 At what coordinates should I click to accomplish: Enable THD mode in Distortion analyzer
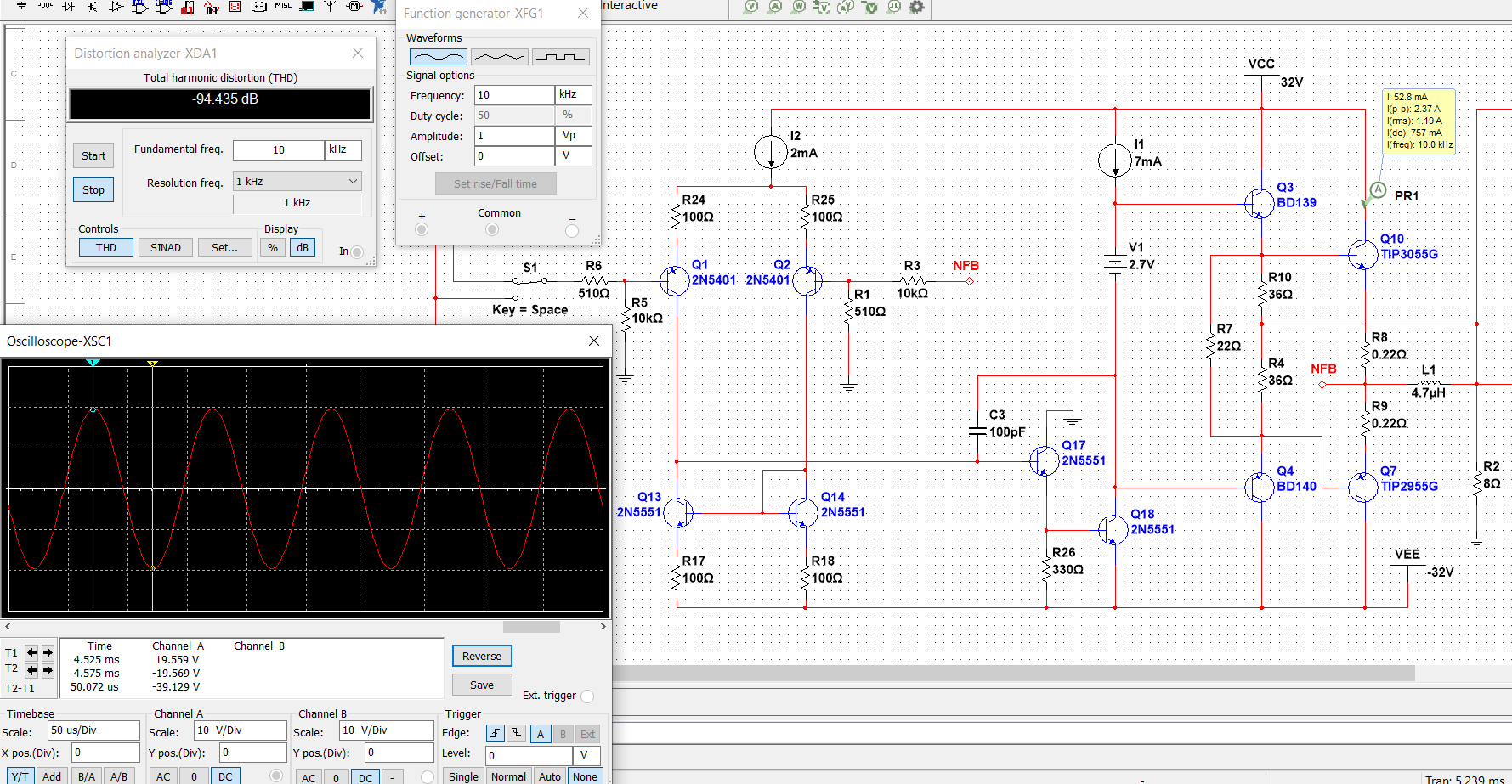(x=106, y=247)
